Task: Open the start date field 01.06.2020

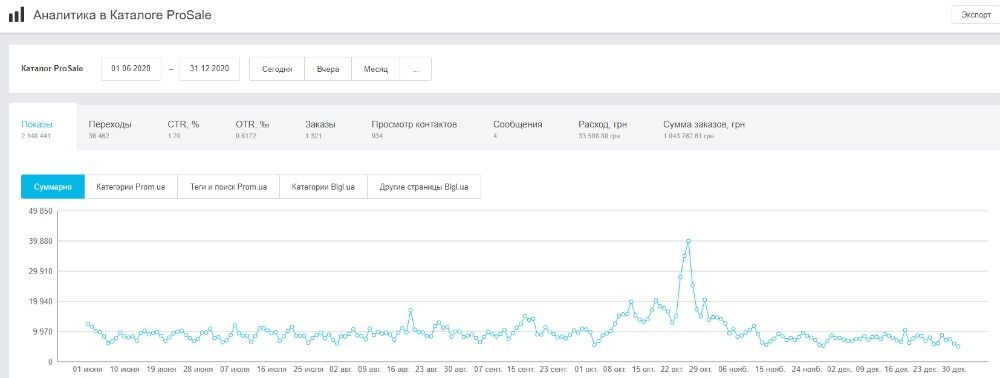Action: [131, 69]
